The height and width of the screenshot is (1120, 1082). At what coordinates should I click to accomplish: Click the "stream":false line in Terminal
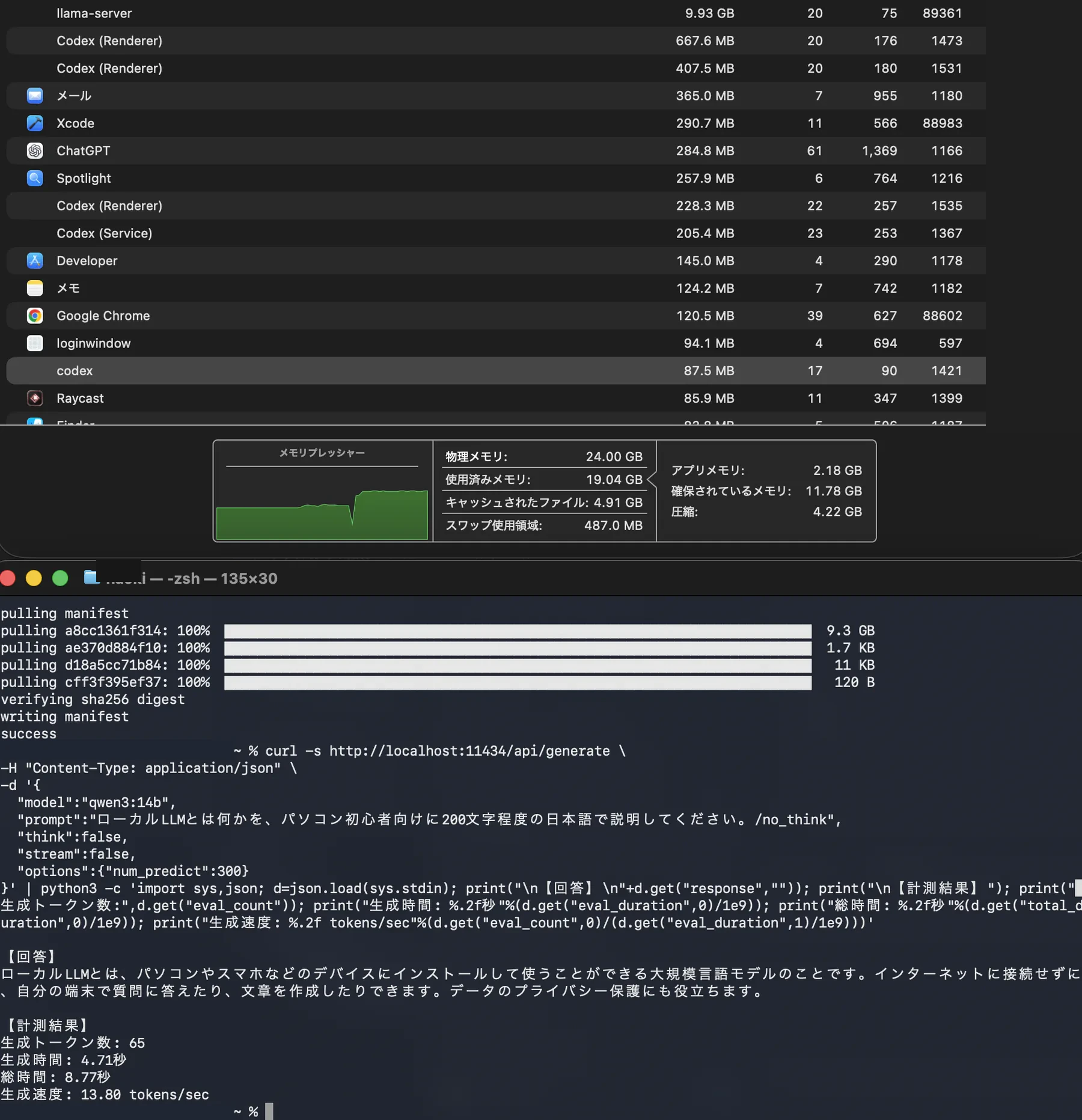[76, 854]
